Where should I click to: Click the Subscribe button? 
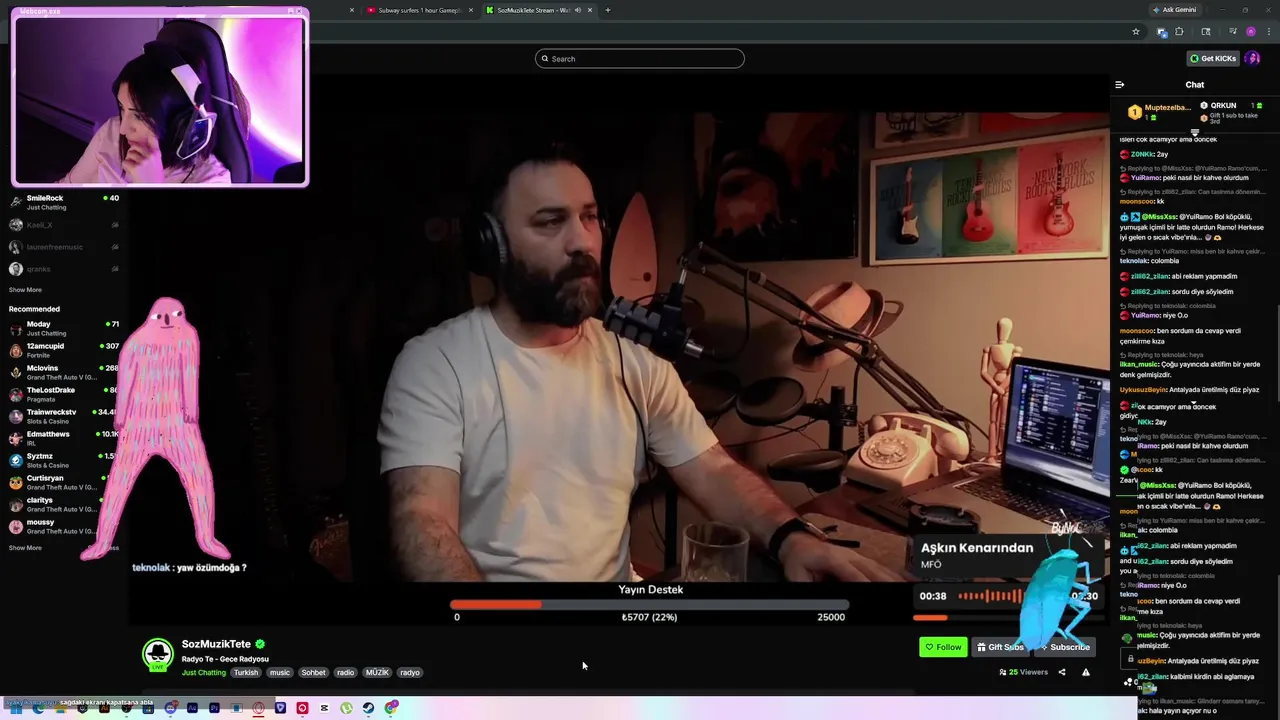coord(1065,647)
